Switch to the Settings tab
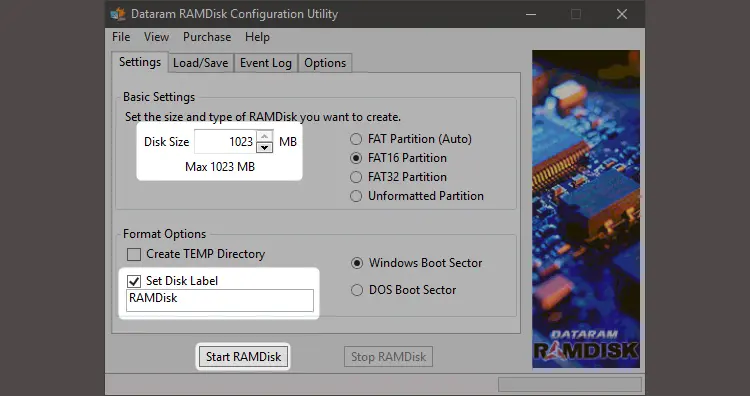The image size is (750, 396). click(140, 62)
